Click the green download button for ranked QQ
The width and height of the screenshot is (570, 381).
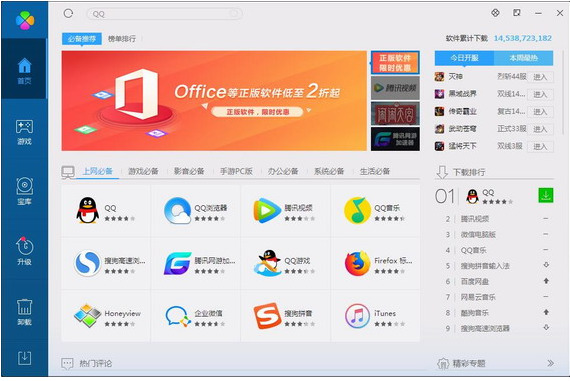pos(546,195)
